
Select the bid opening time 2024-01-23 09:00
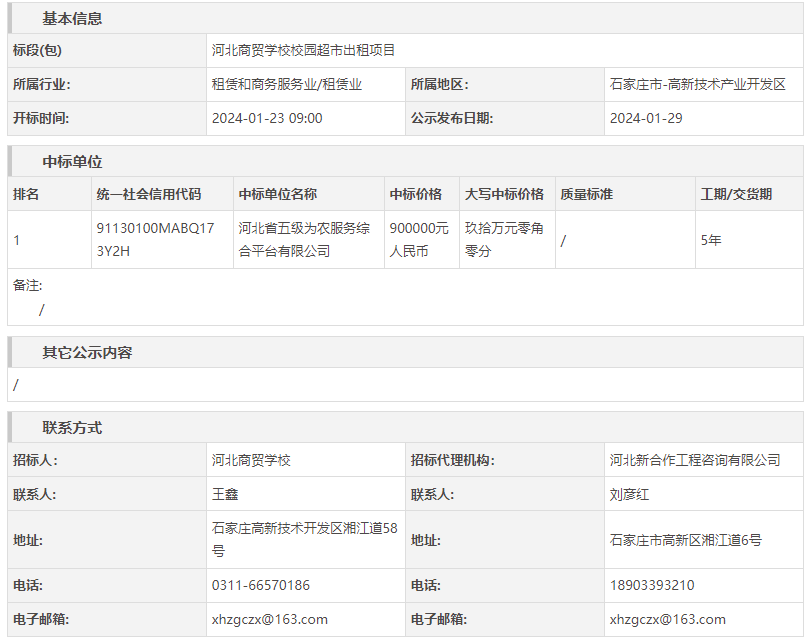coord(267,118)
